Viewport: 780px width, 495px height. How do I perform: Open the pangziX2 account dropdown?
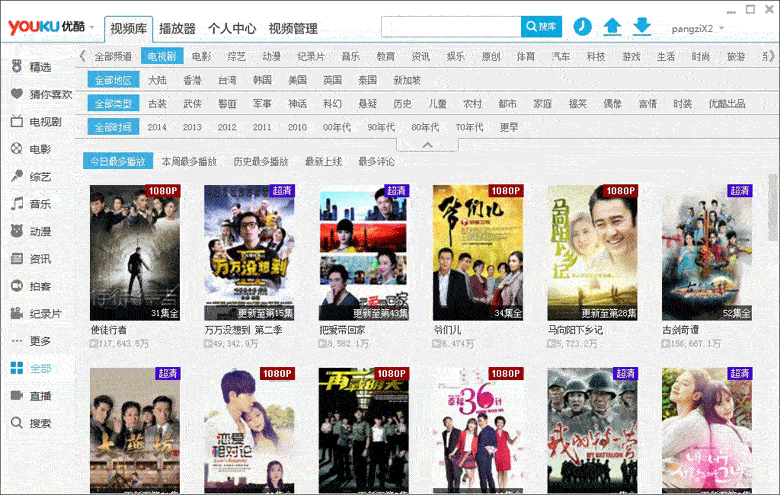[697, 28]
